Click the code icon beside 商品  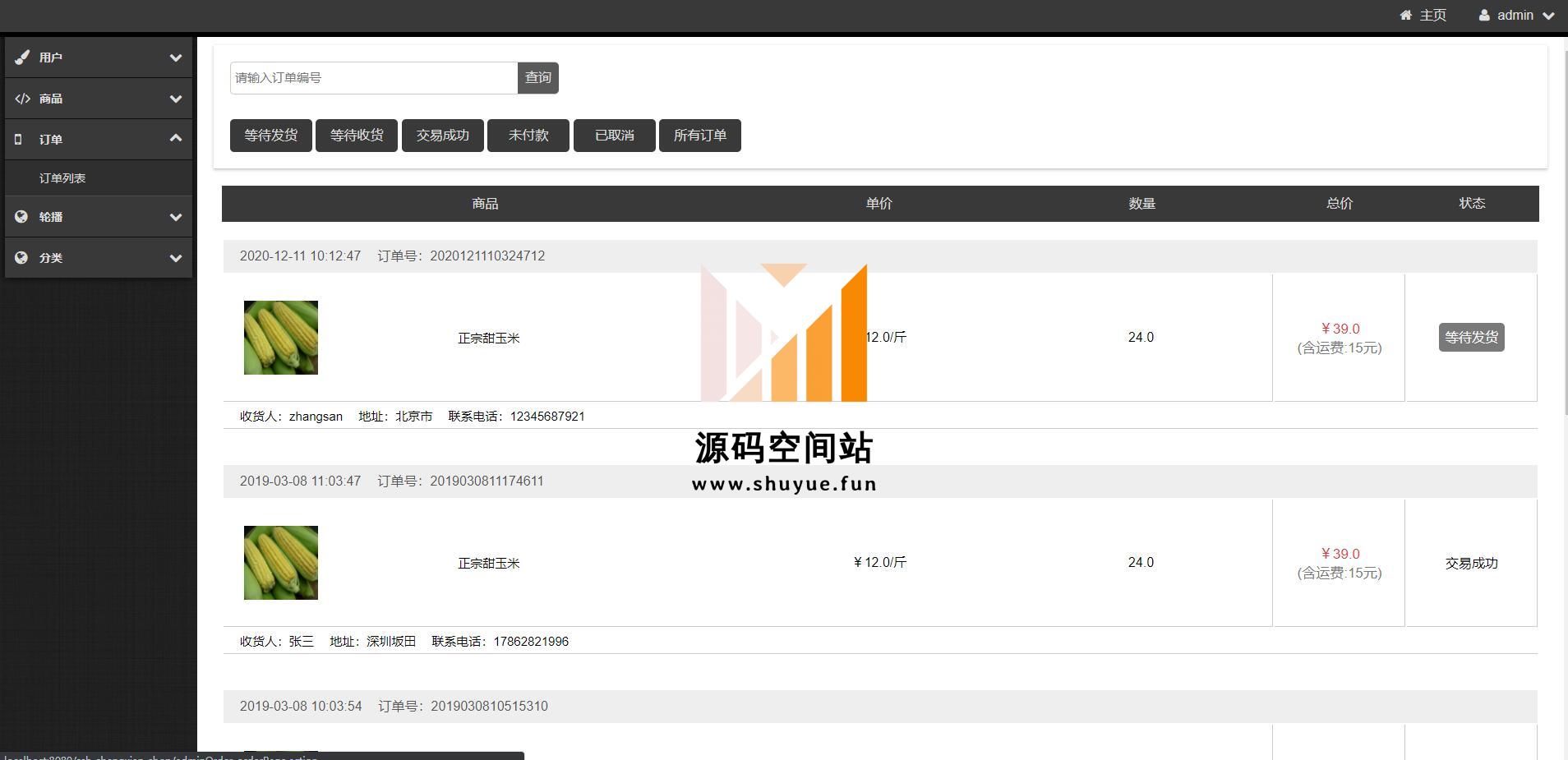(22, 99)
